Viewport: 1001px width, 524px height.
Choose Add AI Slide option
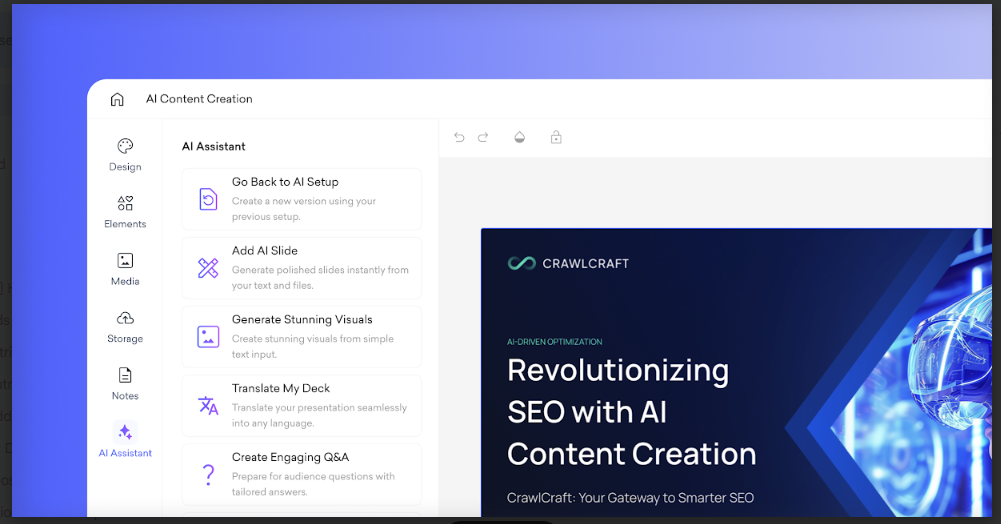point(302,268)
